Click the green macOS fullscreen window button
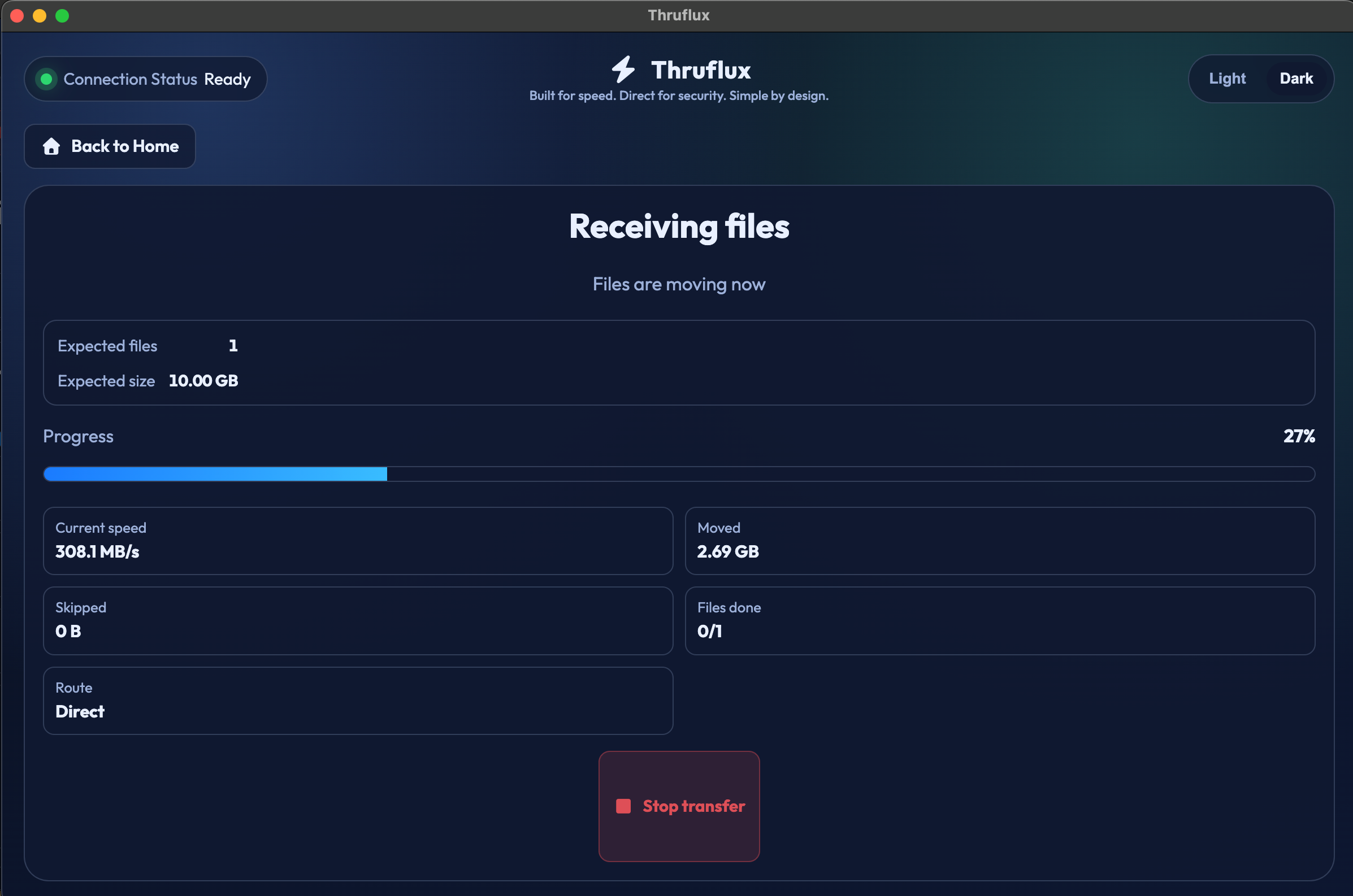Image resolution: width=1353 pixels, height=896 pixels. click(x=62, y=15)
